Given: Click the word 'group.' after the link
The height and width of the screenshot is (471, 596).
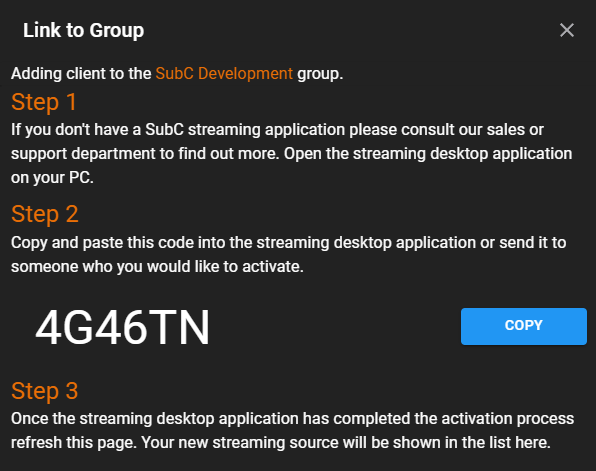Looking at the screenshot, I should [320, 74].
